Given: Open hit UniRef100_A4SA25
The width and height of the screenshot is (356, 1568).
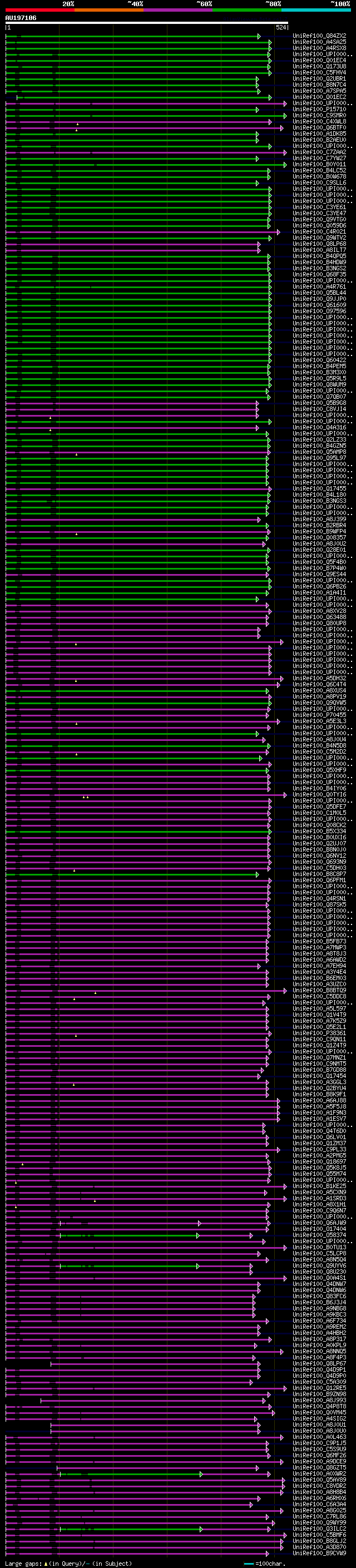Looking at the screenshot, I should click(x=319, y=42).
